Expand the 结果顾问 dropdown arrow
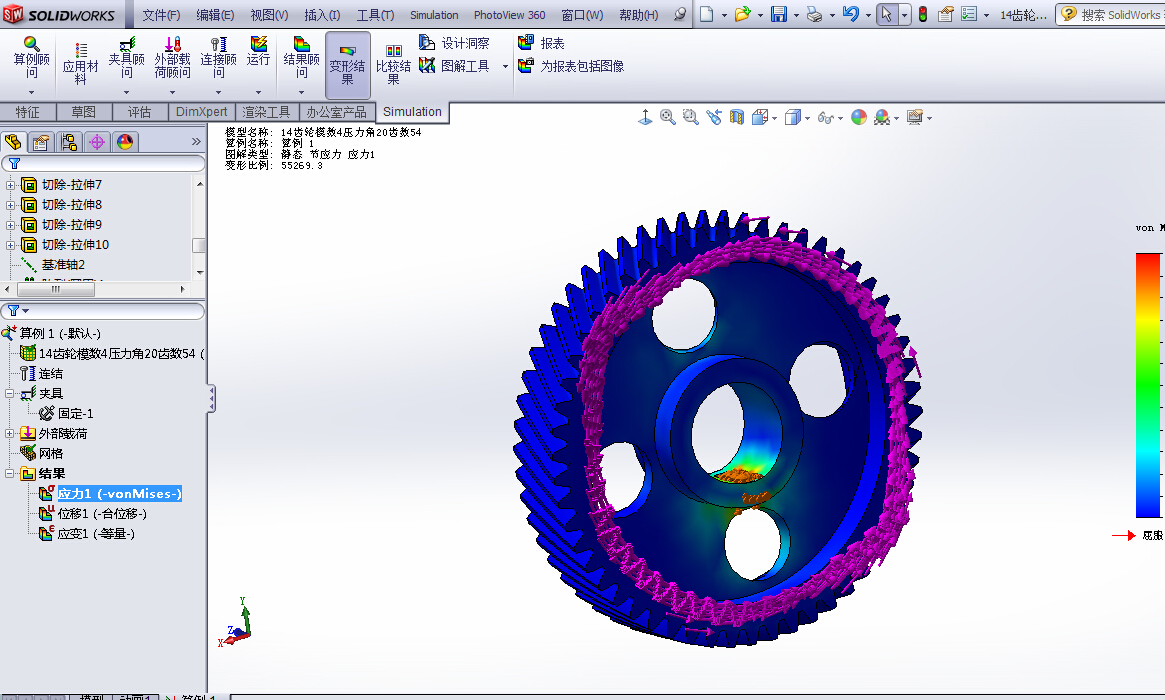Viewport: 1165px width, 700px height. (x=302, y=92)
